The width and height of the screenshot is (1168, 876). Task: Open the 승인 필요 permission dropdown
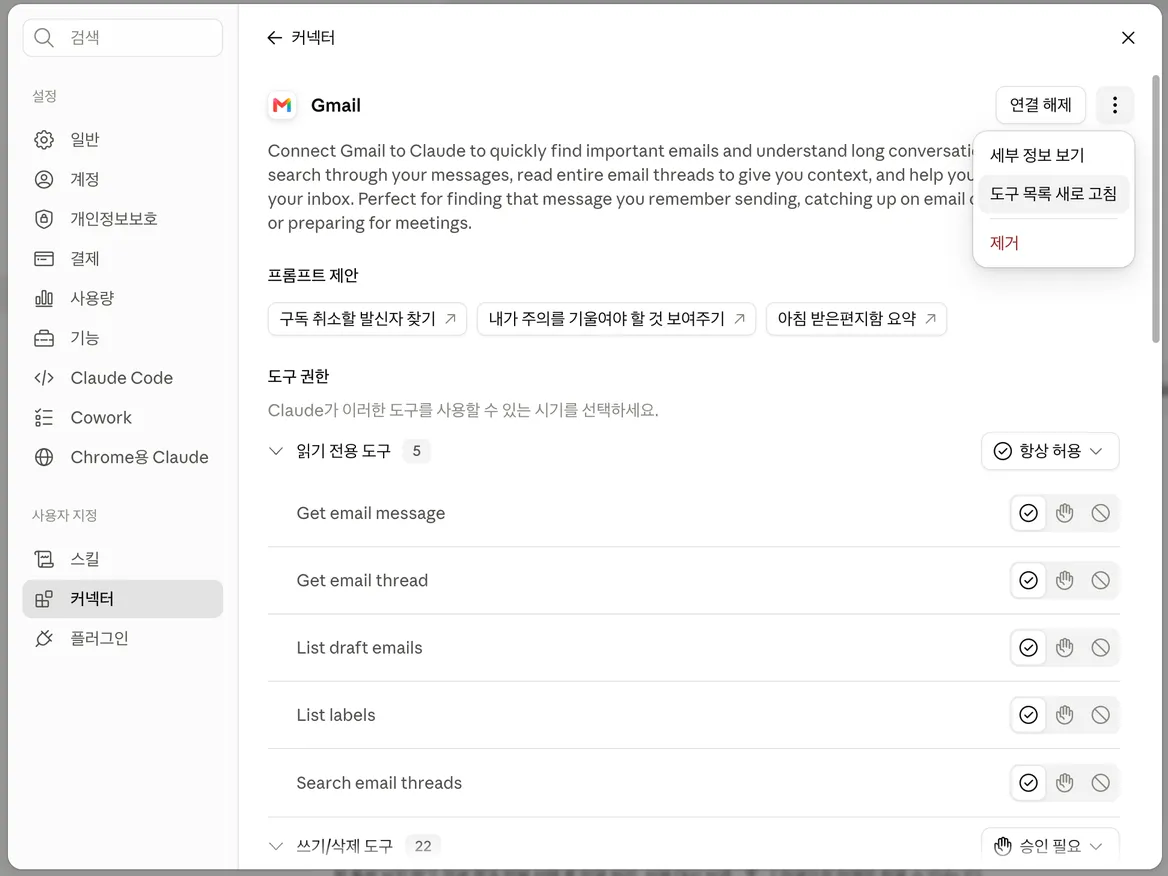click(x=1050, y=846)
